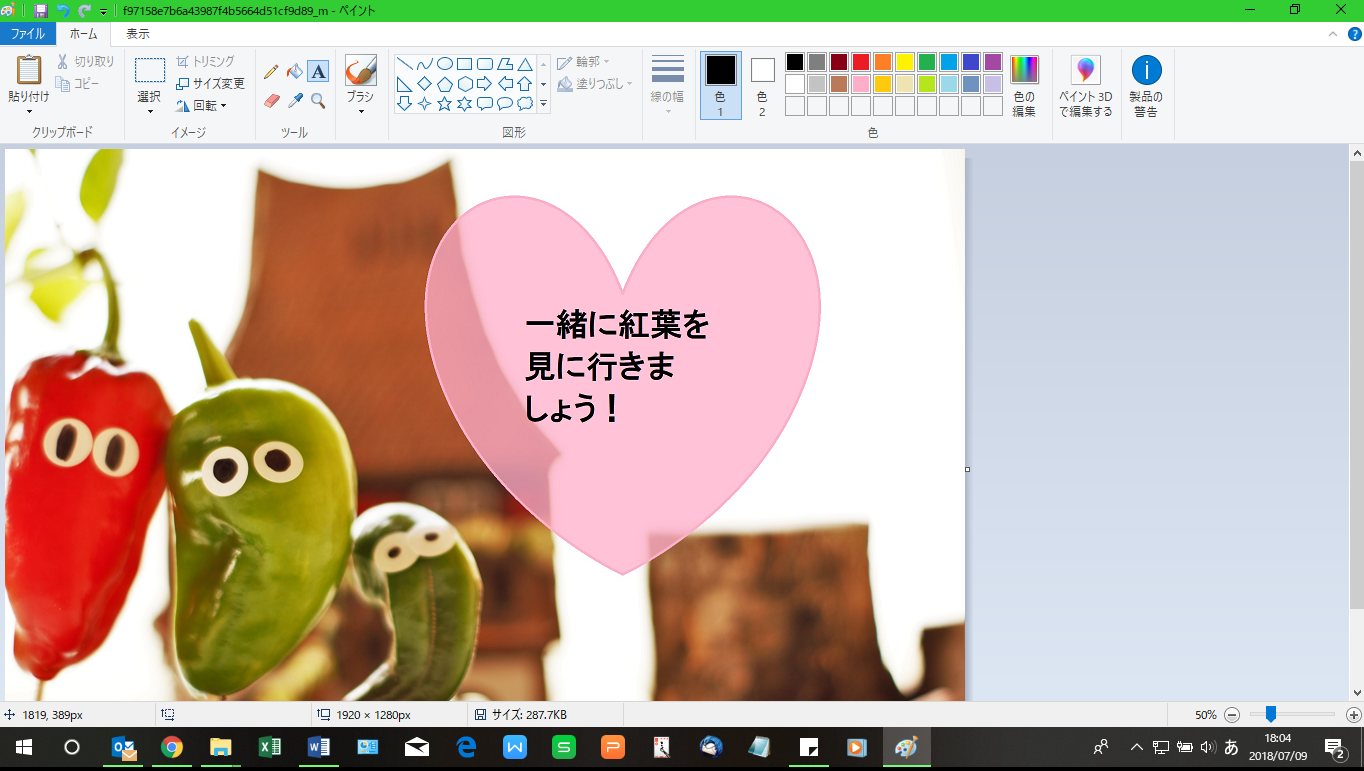Pick the pink color swatch
Image resolution: width=1364 pixels, height=771 pixels.
(860, 84)
